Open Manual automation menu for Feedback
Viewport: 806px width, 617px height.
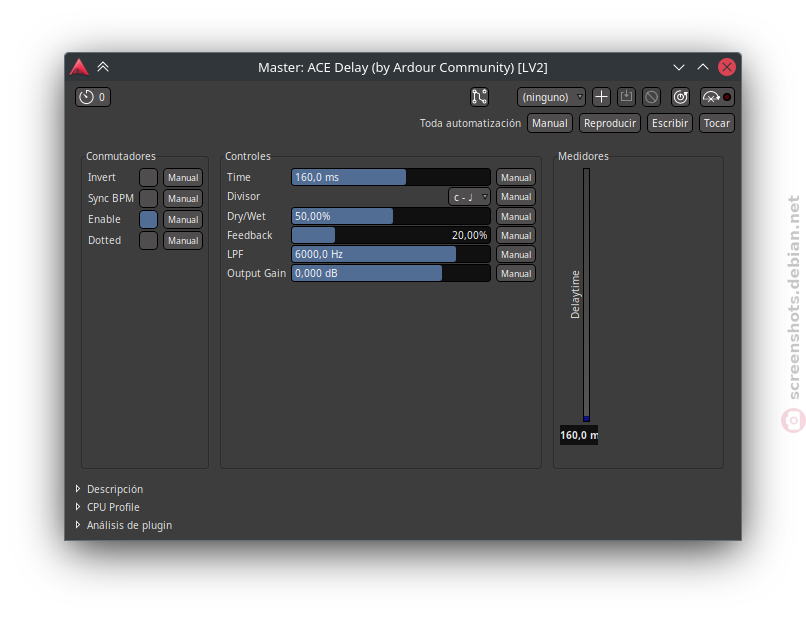pos(516,235)
